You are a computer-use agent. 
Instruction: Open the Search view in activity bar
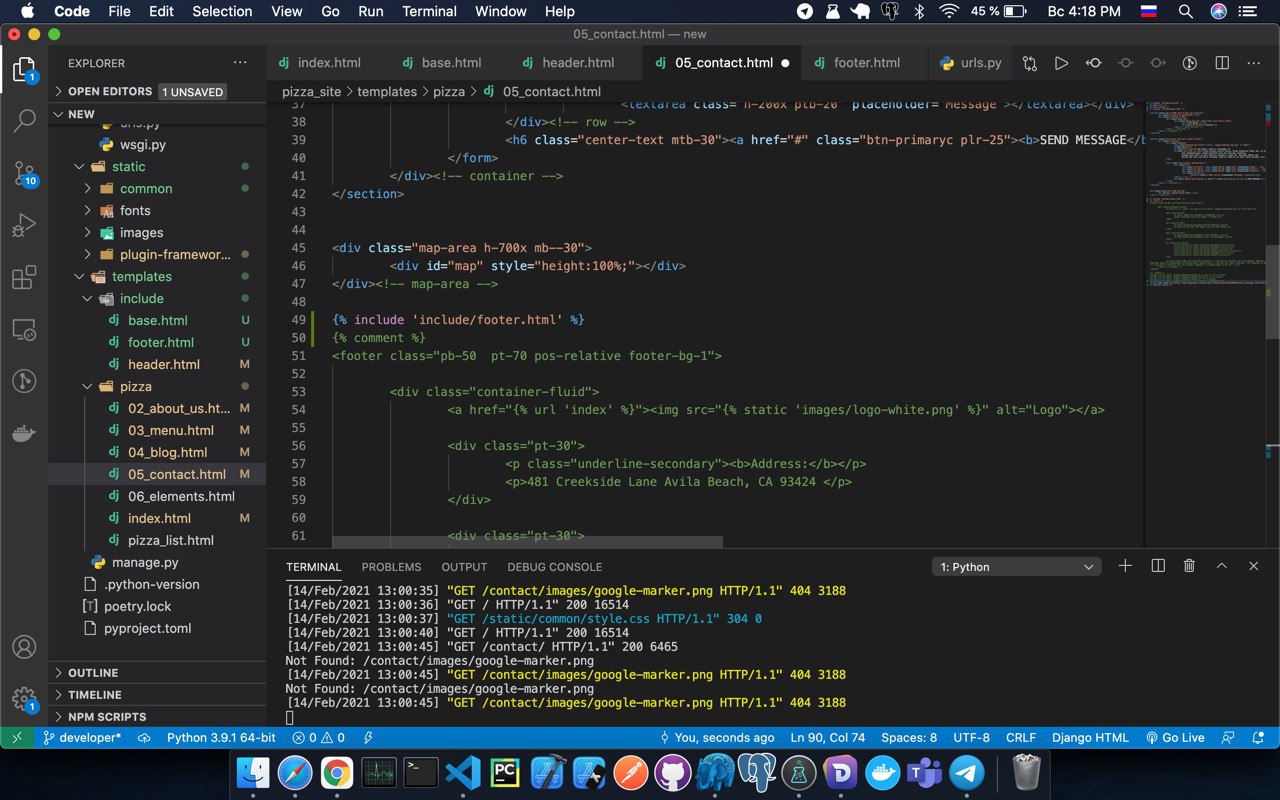click(24, 122)
